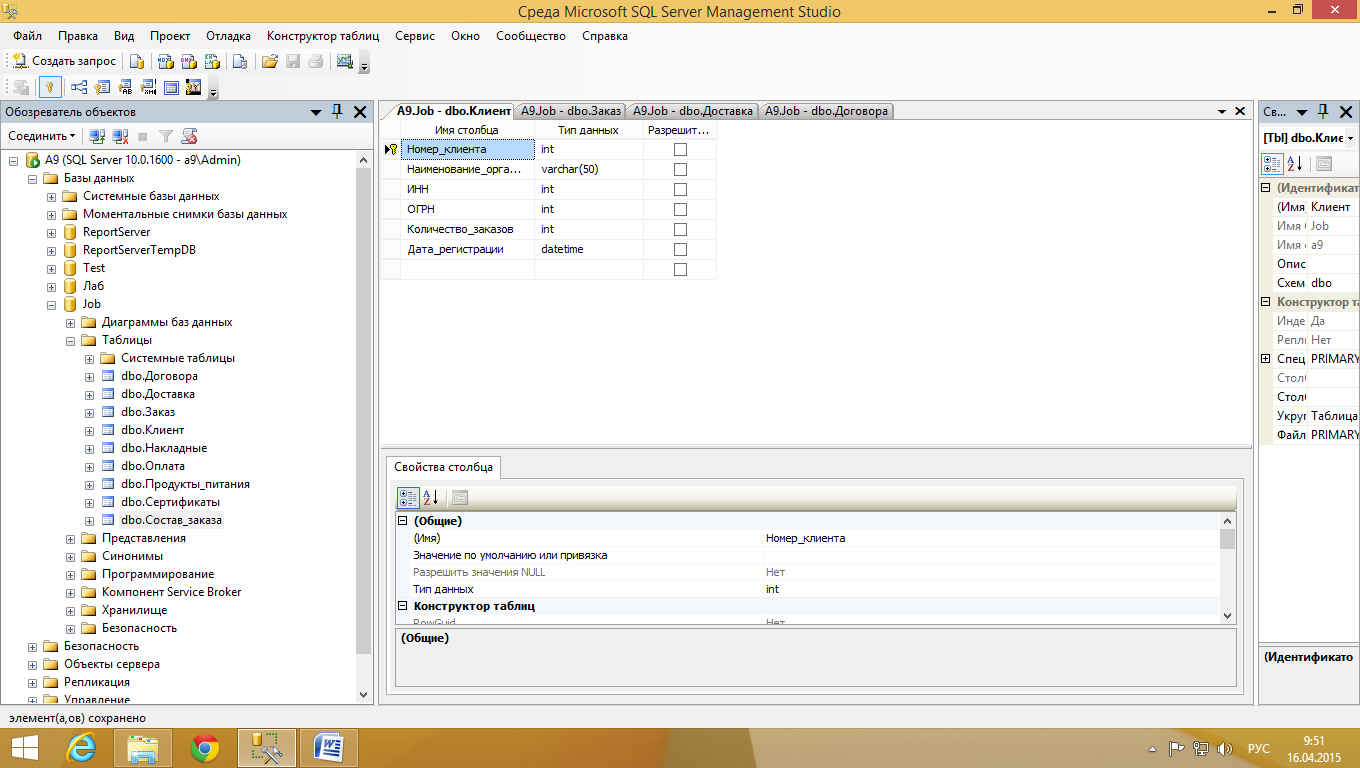Open Manage Fulltext Index icon
The height and width of the screenshot is (768, 1360).
click(x=125, y=87)
